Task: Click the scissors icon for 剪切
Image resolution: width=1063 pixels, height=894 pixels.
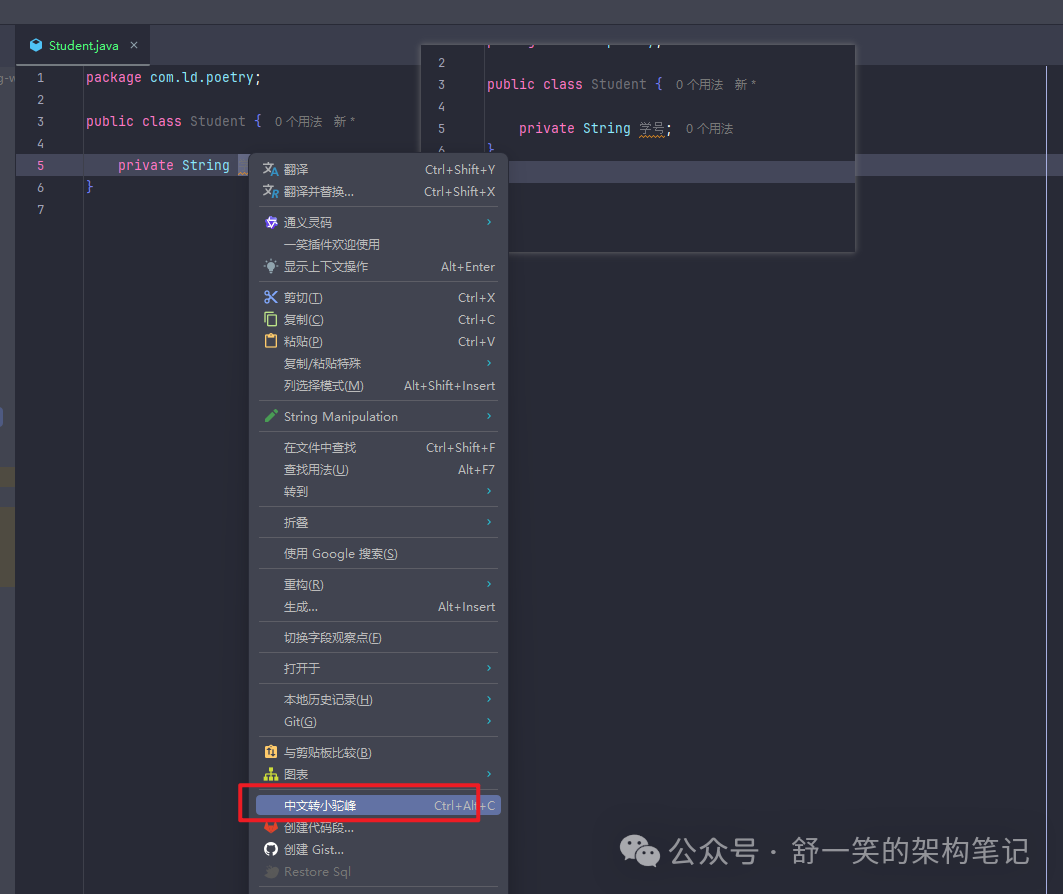Action: click(x=270, y=298)
